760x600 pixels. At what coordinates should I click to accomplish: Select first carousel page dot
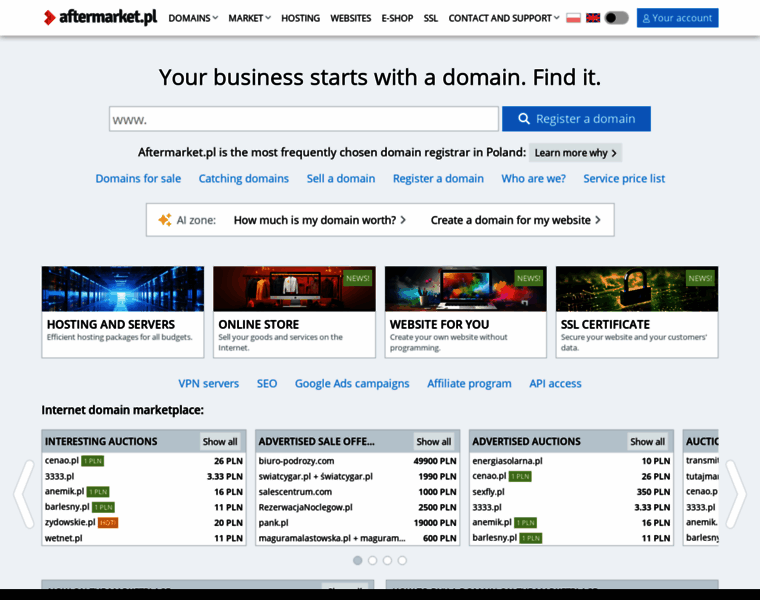358,560
